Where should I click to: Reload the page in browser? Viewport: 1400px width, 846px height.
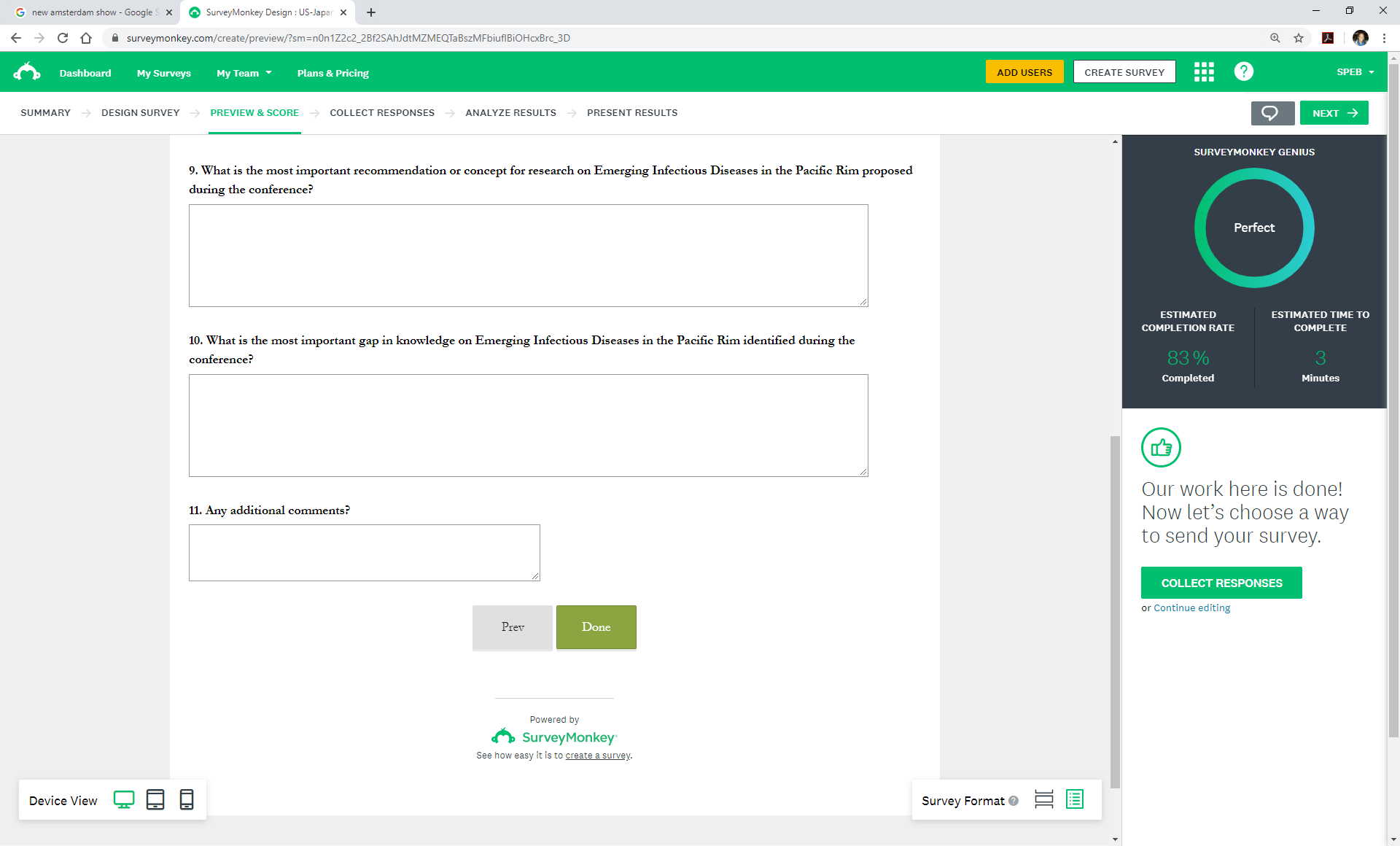(x=63, y=38)
